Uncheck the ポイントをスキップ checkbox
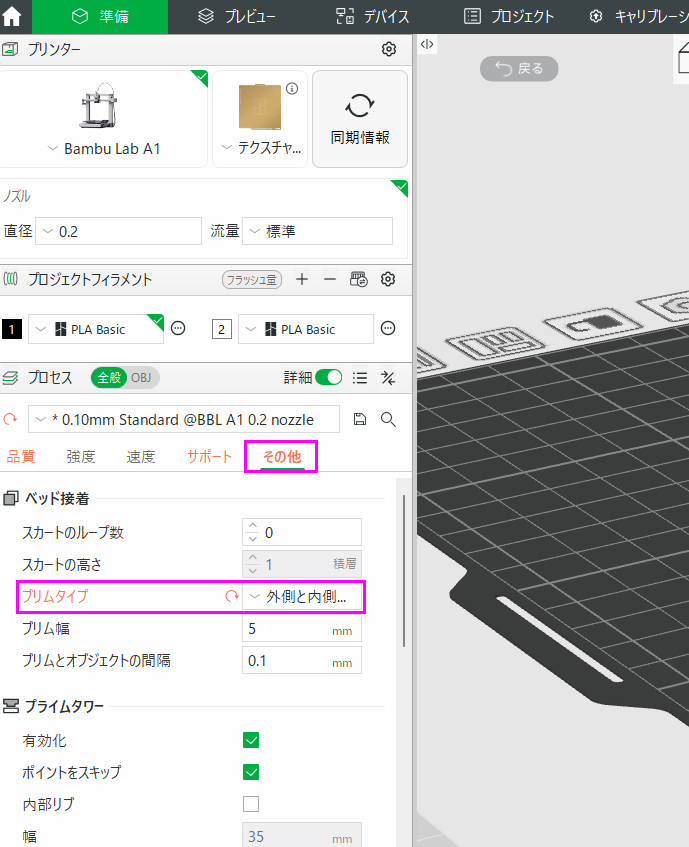The width and height of the screenshot is (689, 847). [251, 772]
